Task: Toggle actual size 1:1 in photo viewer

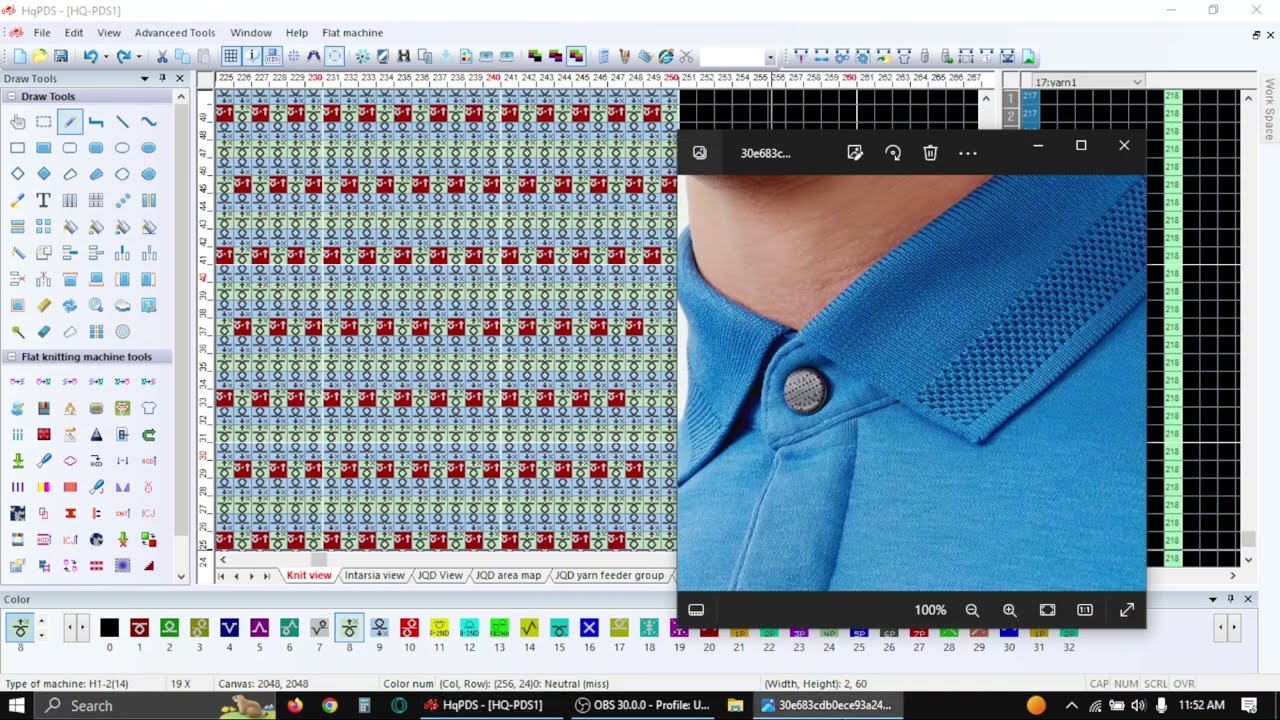Action: click(x=1085, y=610)
